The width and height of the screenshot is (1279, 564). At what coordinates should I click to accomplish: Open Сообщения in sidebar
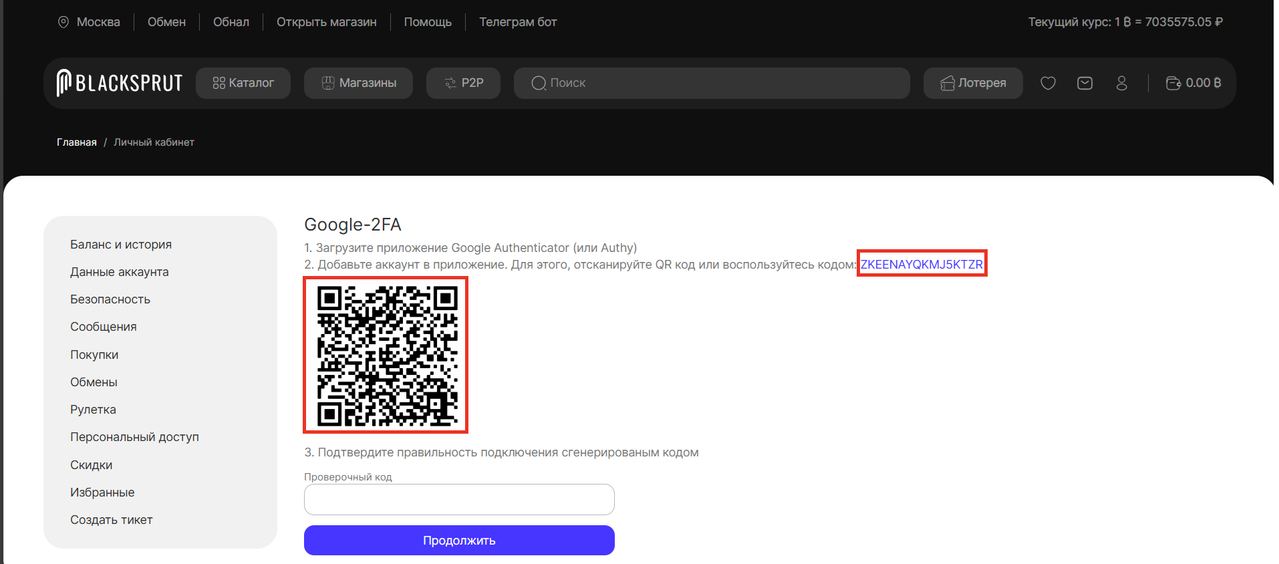(x=103, y=327)
